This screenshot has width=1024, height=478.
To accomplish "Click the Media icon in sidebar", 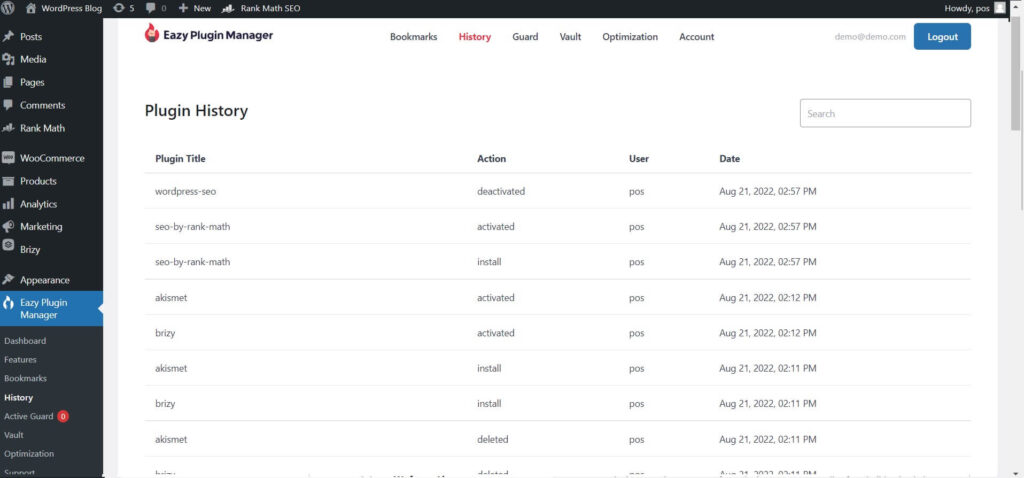I will [8, 59].
